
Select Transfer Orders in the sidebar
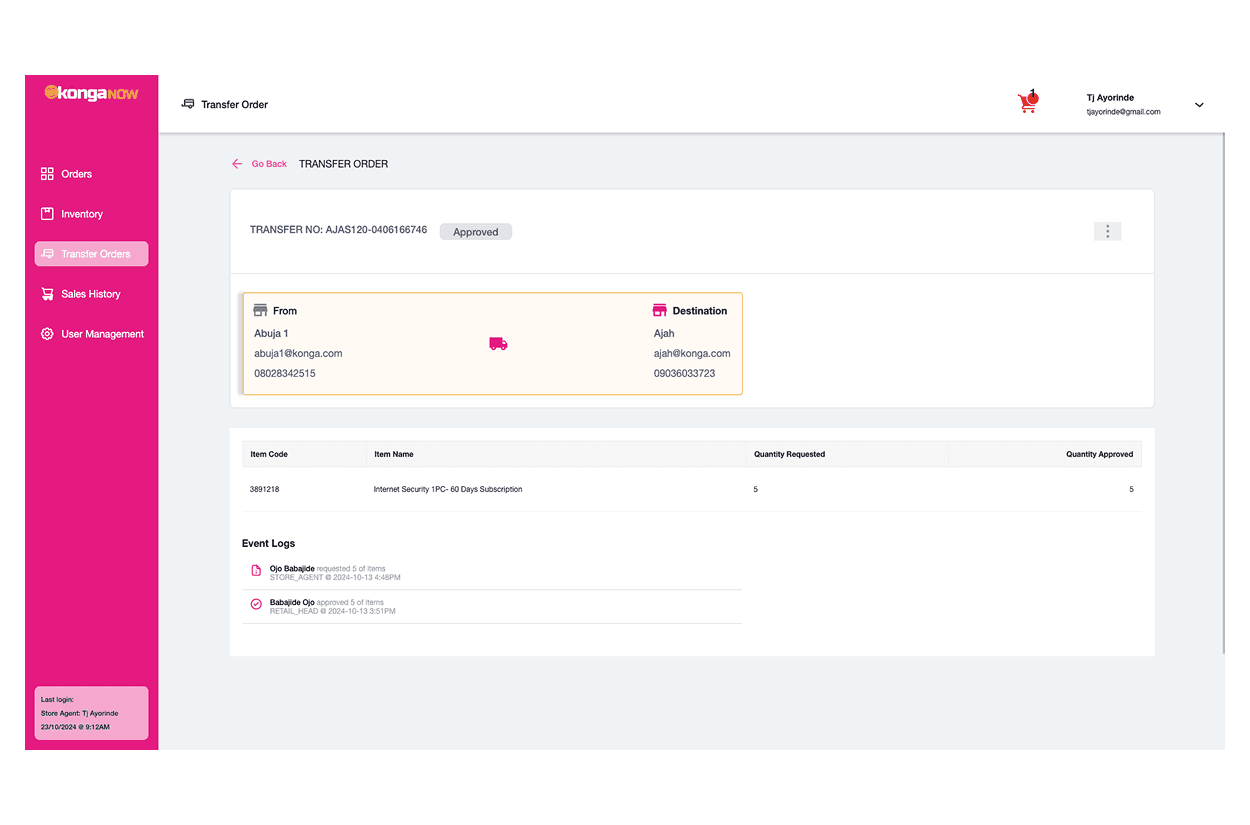(x=92, y=254)
